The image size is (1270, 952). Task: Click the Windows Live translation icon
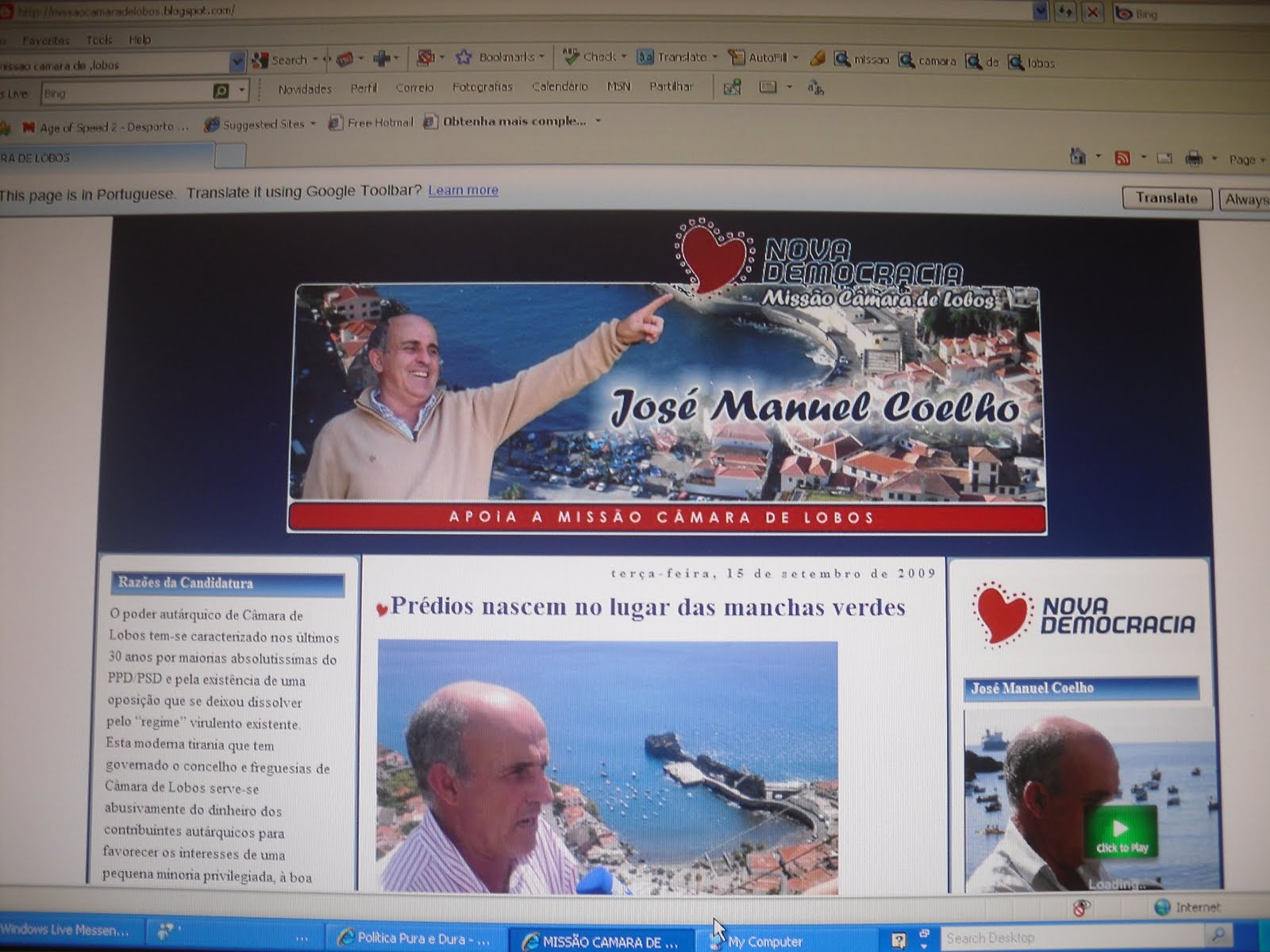click(x=816, y=88)
